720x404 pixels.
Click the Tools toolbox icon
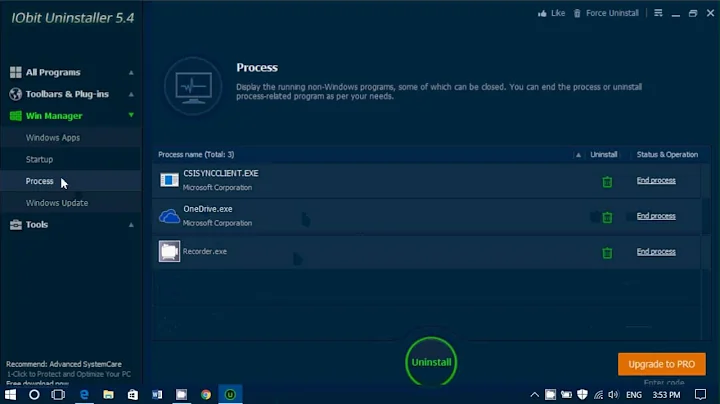16,224
